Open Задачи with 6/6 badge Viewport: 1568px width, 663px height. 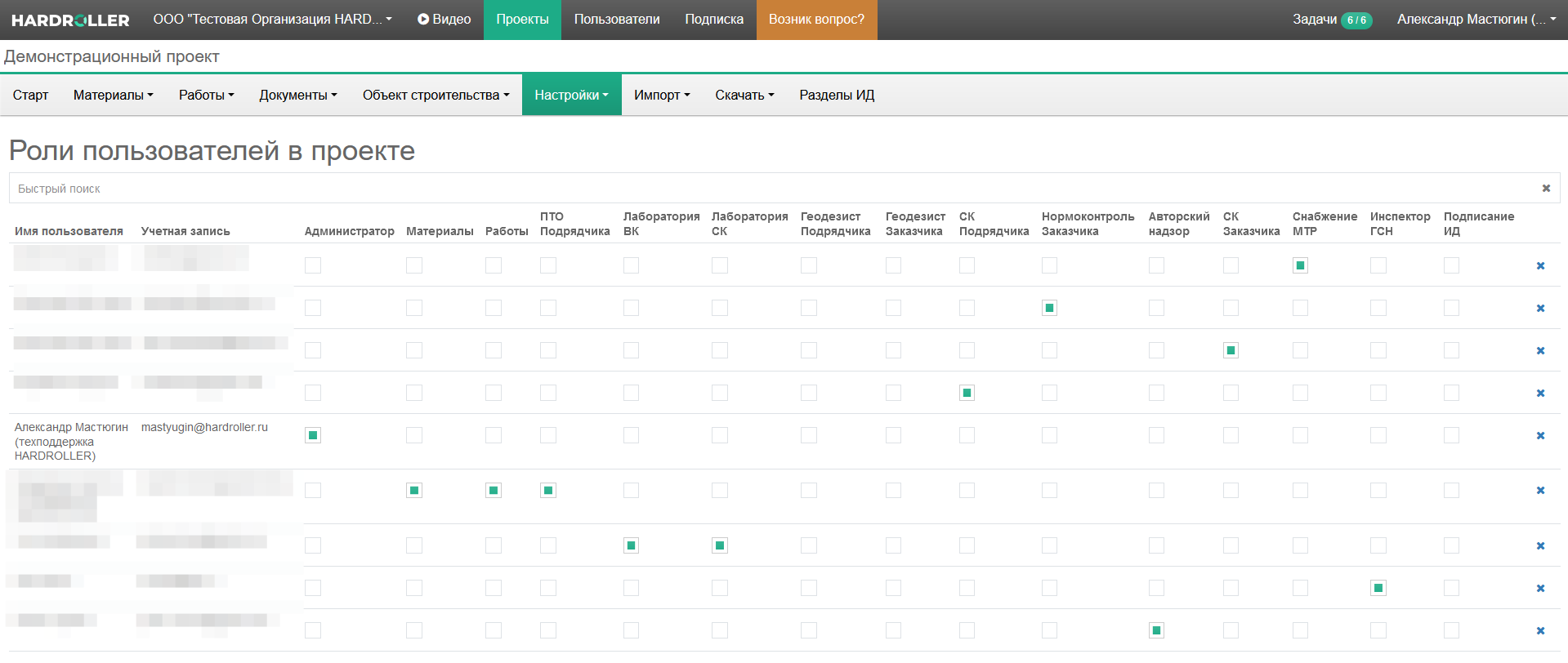point(1333,20)
